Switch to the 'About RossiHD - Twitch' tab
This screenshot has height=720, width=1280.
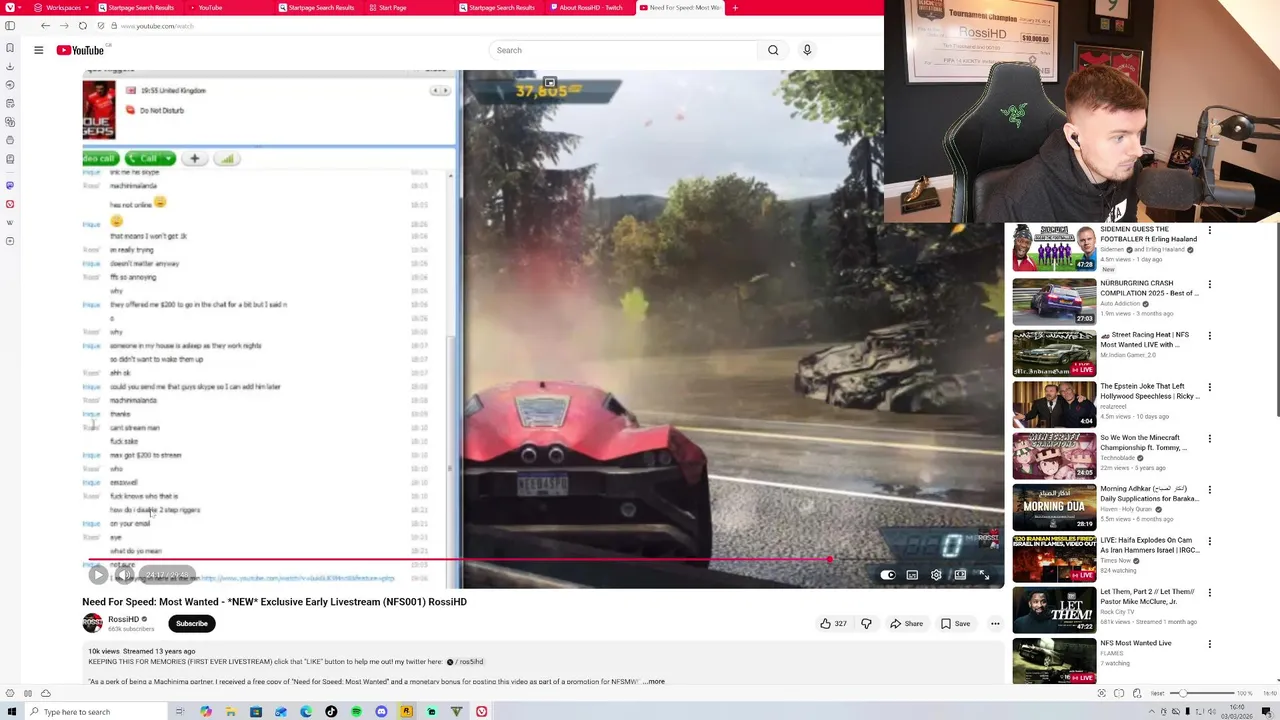click(x=590, y=7)
